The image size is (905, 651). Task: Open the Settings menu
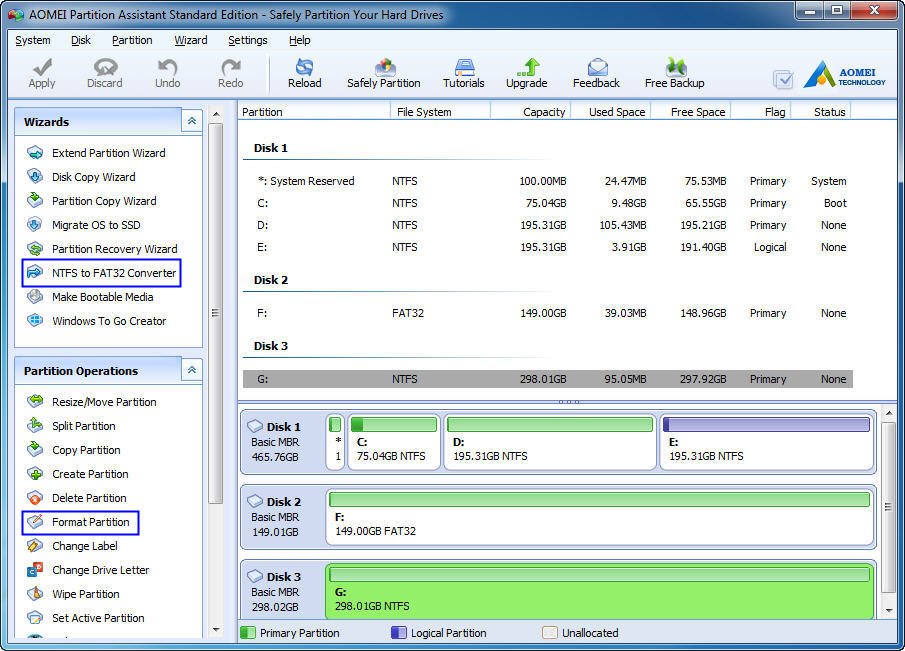(x=247, y=40)
